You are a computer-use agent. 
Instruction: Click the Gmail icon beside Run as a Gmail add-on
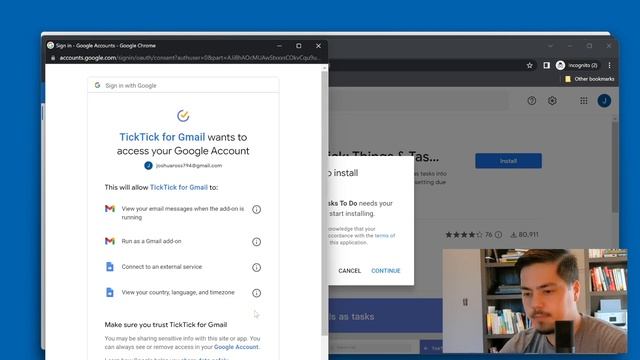coord(110,241)
